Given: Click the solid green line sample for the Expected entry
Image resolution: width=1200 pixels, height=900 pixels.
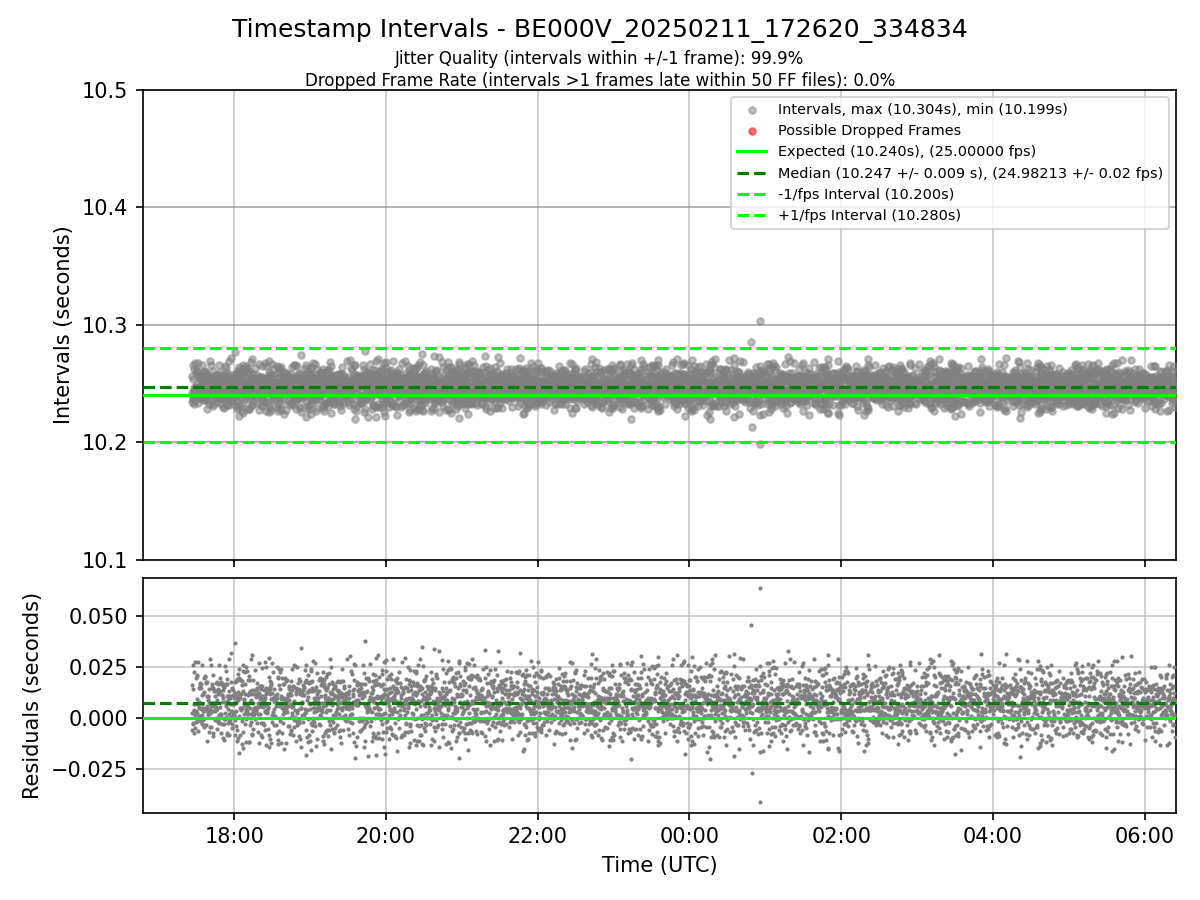Looking at the screenshot, I should [x=752, y=151].
